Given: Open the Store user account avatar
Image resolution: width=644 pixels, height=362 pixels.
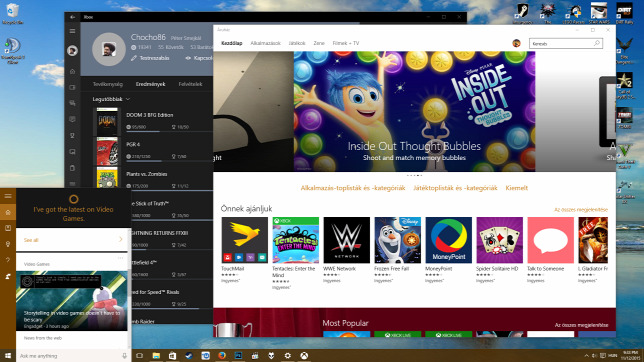Looking at the screenshot, I should [x=516, y=43].
